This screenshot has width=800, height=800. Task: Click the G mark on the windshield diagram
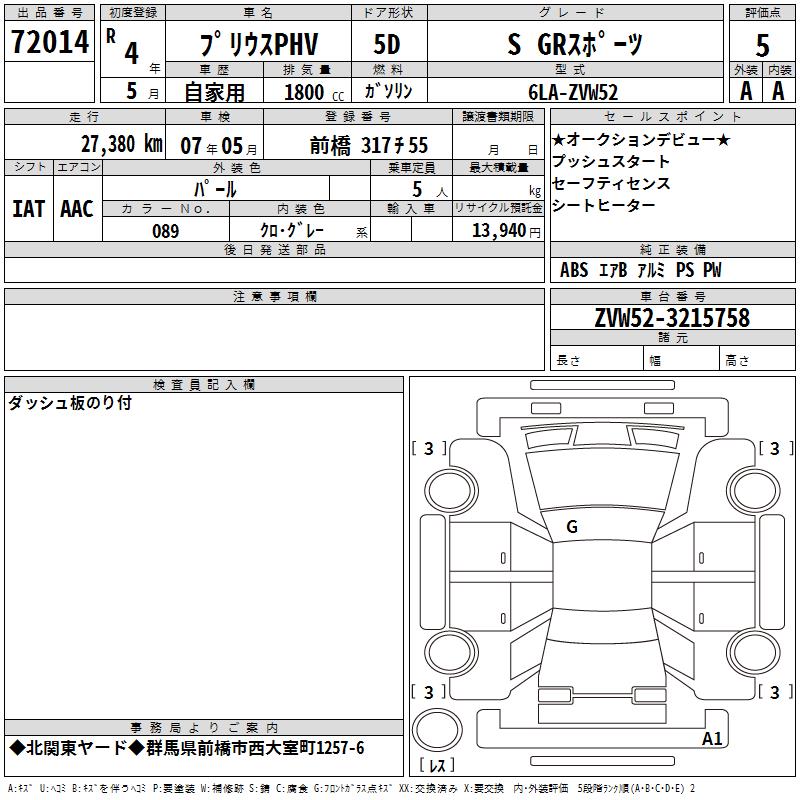click(571, 527)
